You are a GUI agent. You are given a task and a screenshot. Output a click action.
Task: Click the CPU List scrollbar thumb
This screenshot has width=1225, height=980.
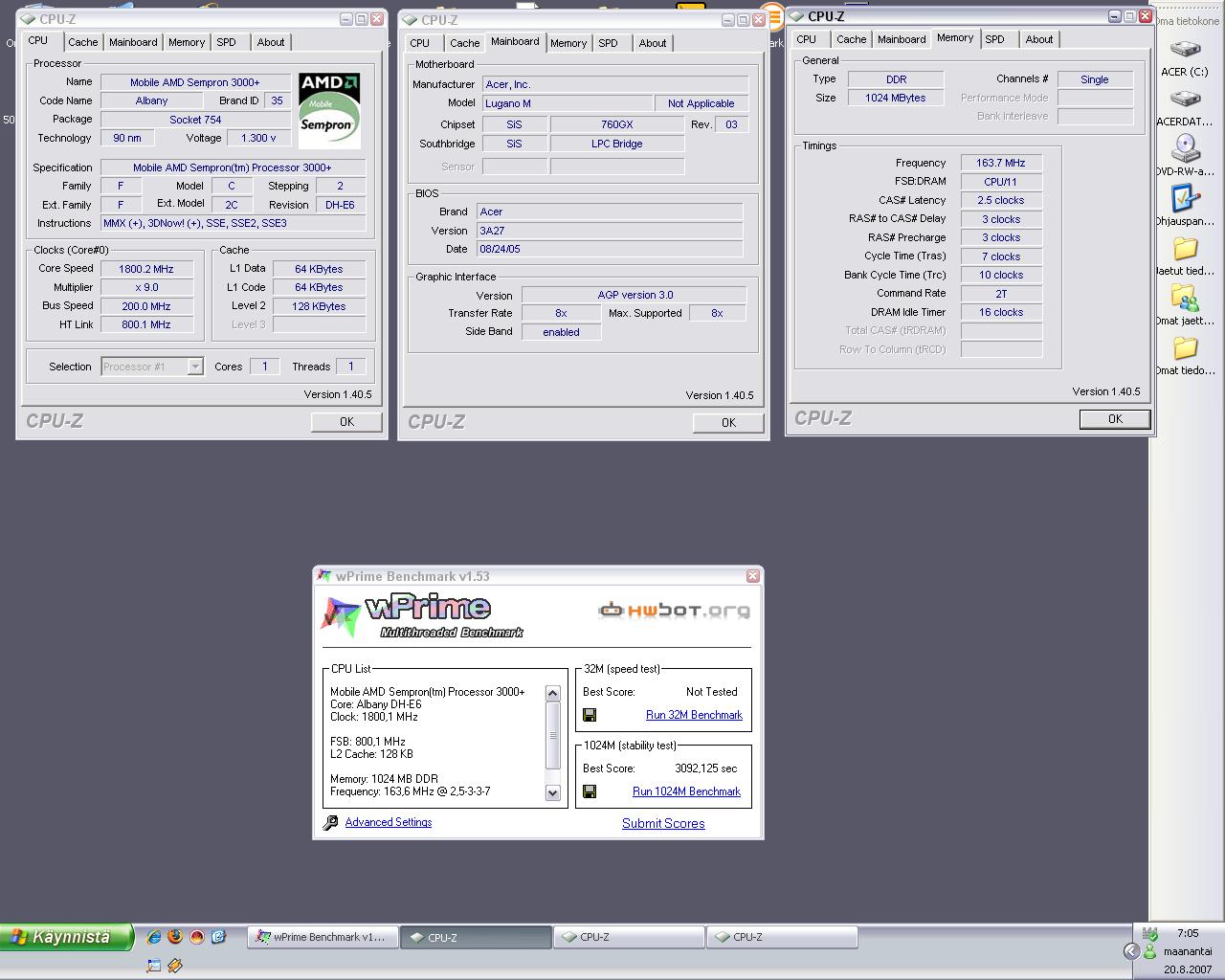click(552, 735)
